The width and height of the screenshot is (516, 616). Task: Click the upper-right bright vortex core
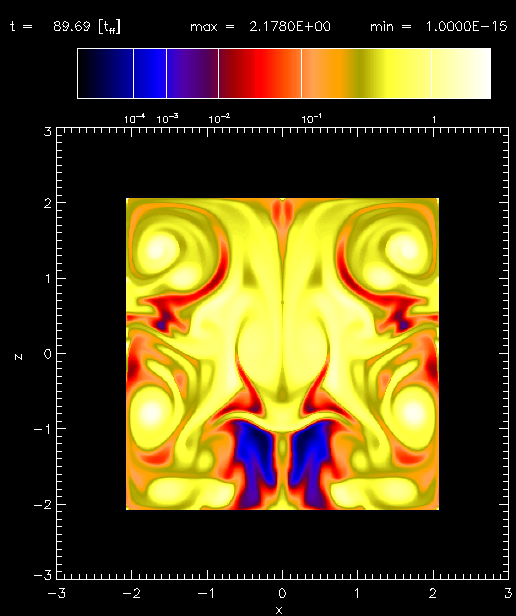click(408, 249)
